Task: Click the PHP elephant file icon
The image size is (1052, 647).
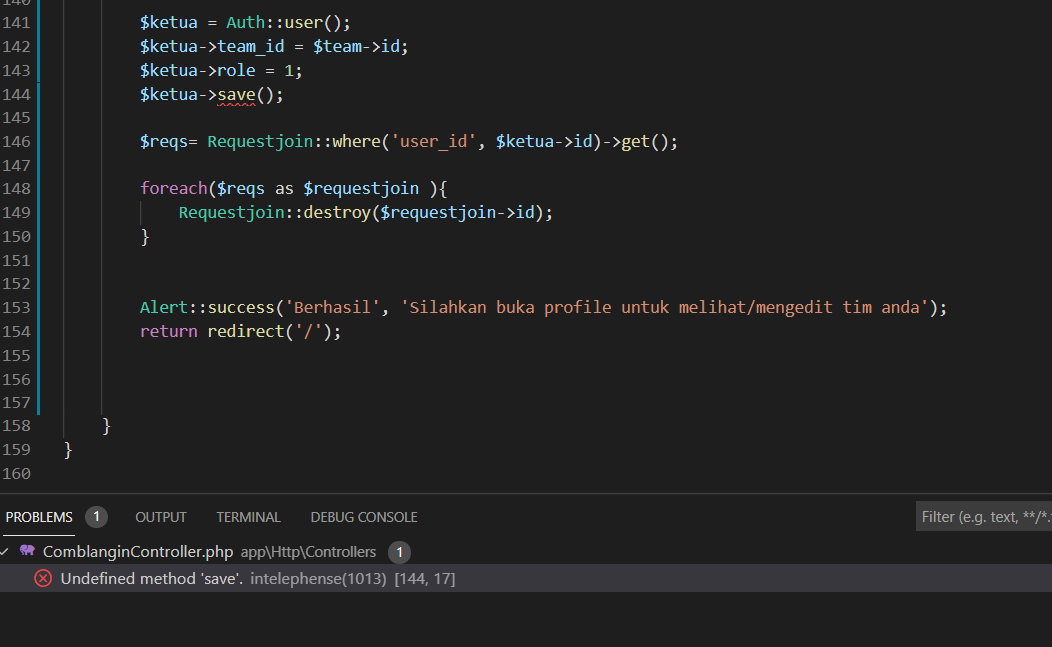Action: pos(27,551)
